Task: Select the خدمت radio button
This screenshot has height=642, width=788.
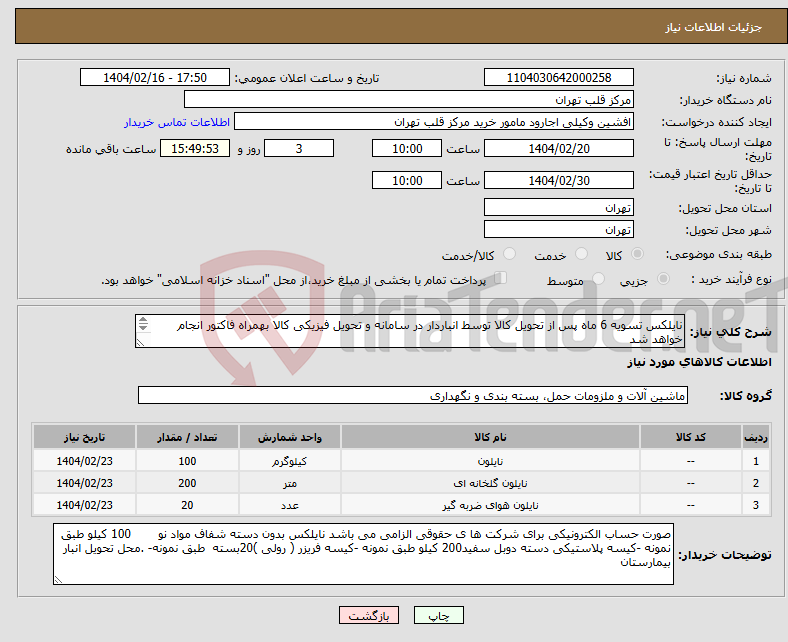Action: pos(581,254)
